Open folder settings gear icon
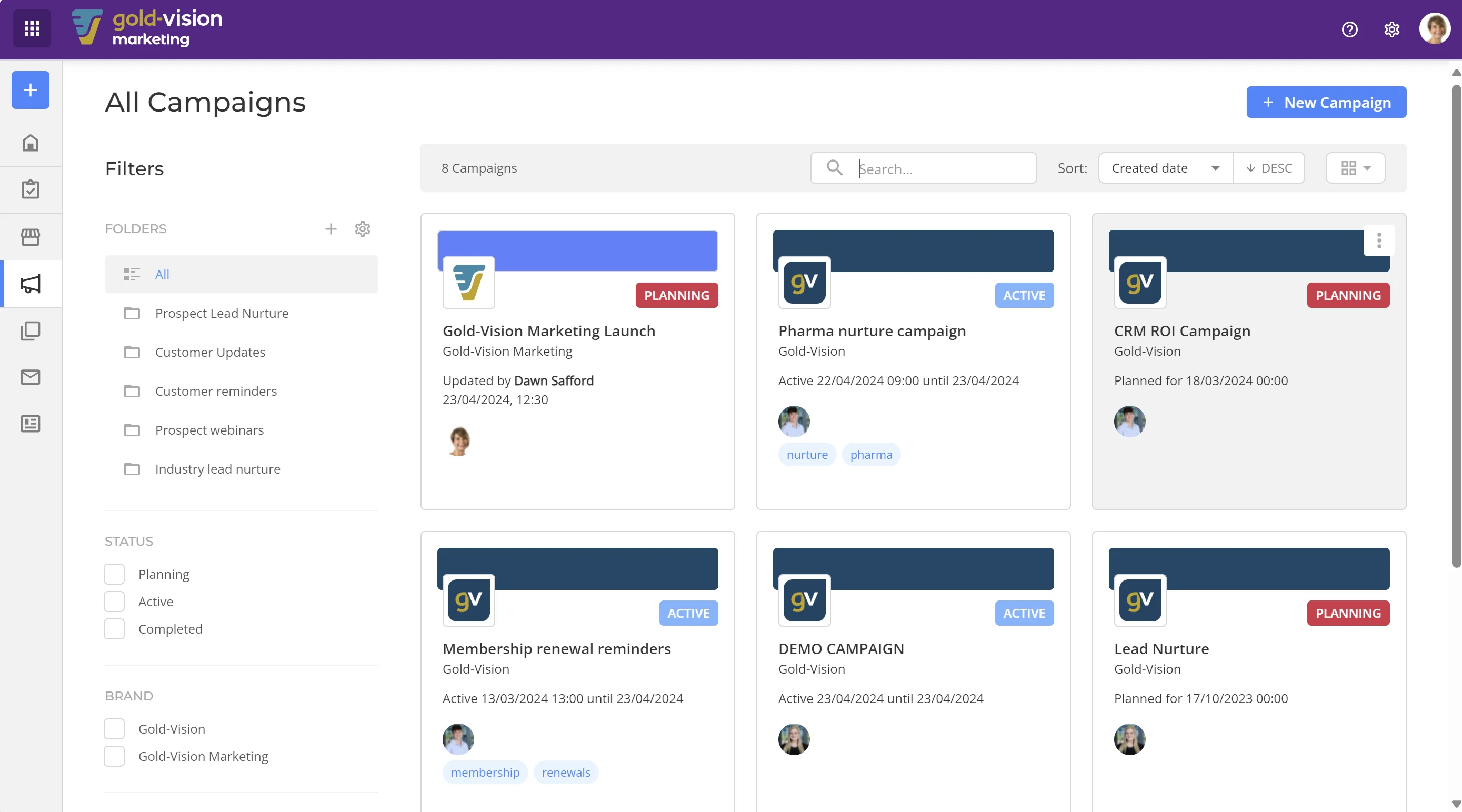Image resolution: width=1462 pixels, height=812 pixels. coord(363,229)
